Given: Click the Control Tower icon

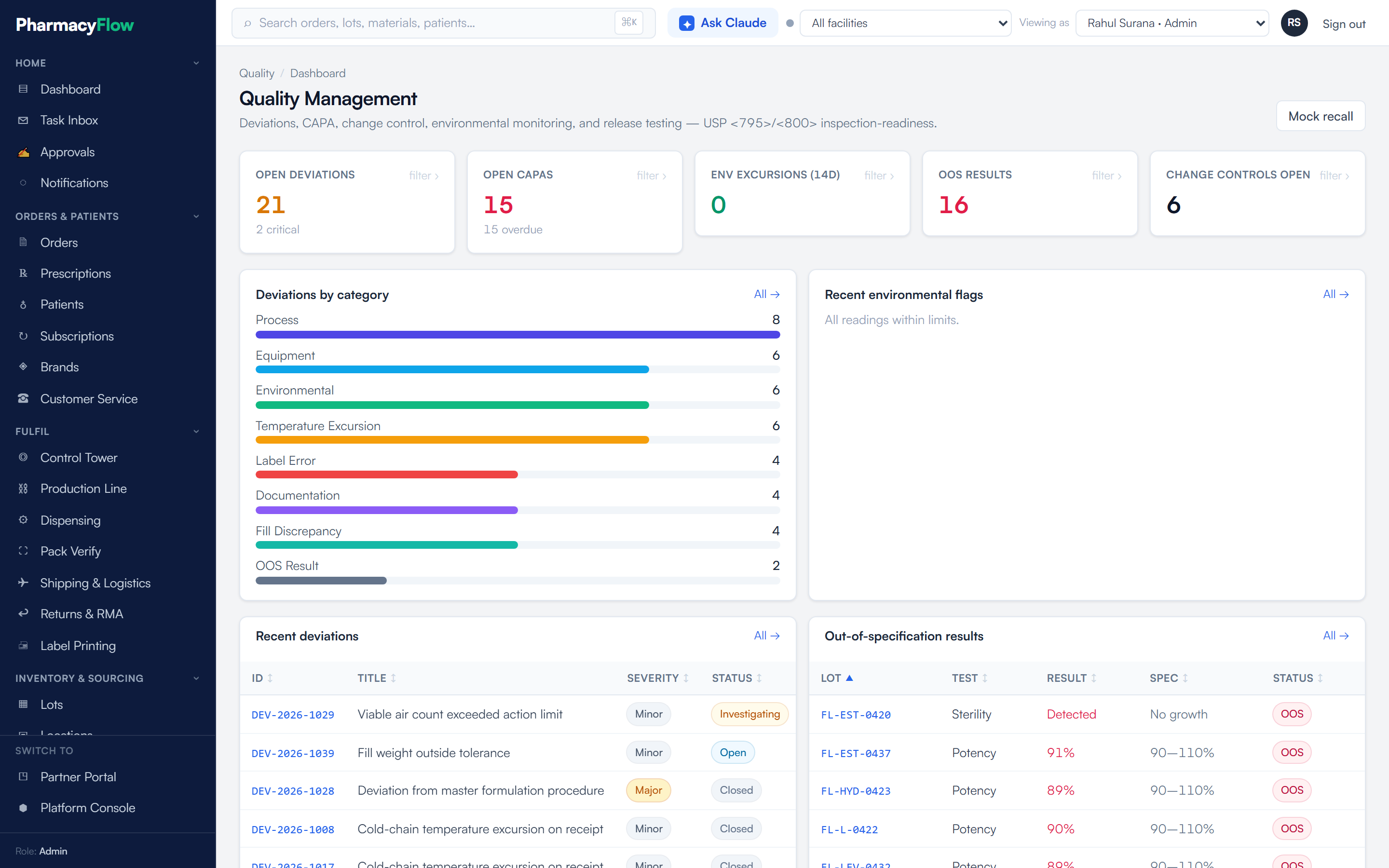Looking at the screenshot, I should (23, 458).
